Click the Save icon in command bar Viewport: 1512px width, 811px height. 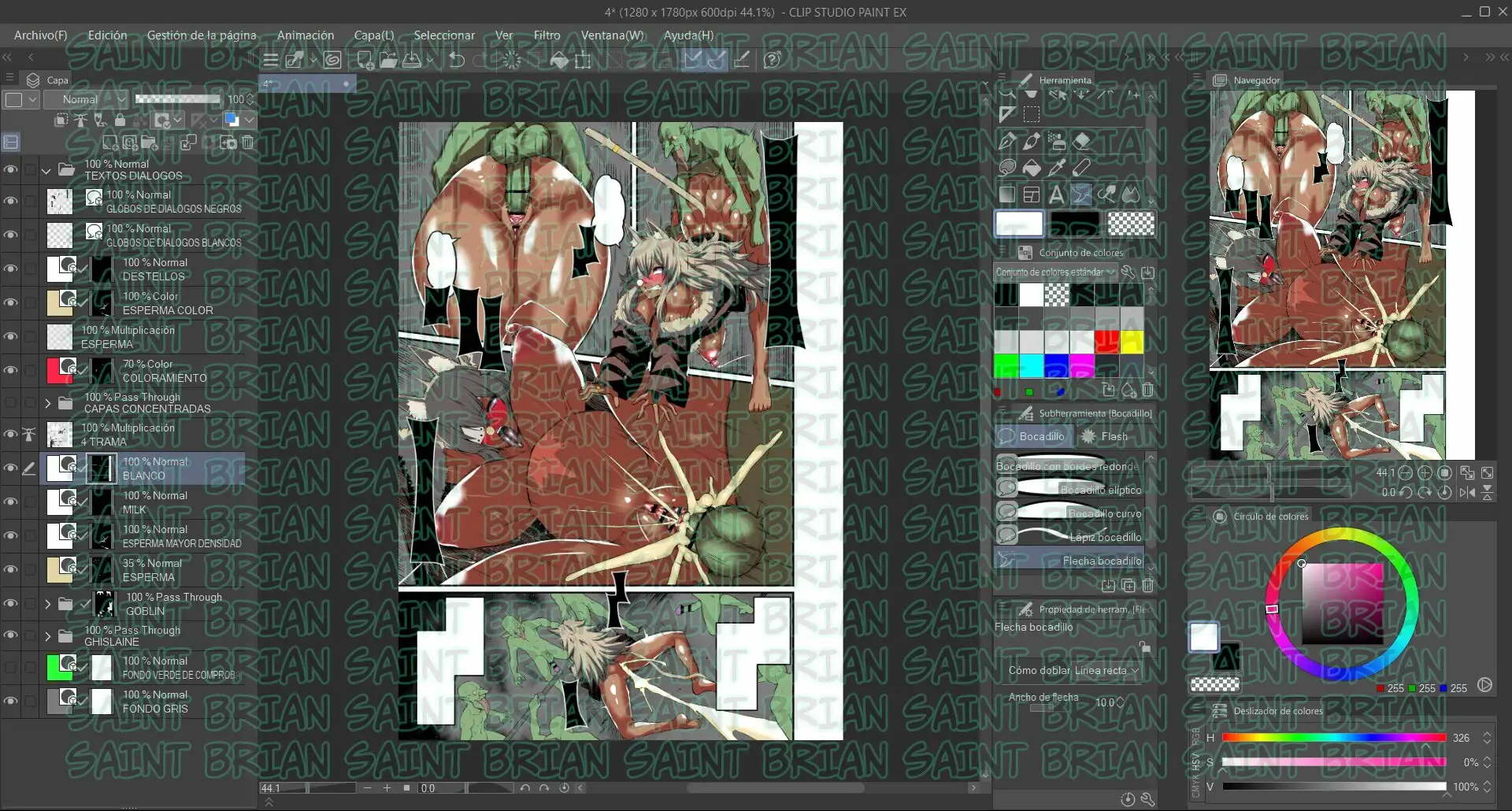coord(412,60)
